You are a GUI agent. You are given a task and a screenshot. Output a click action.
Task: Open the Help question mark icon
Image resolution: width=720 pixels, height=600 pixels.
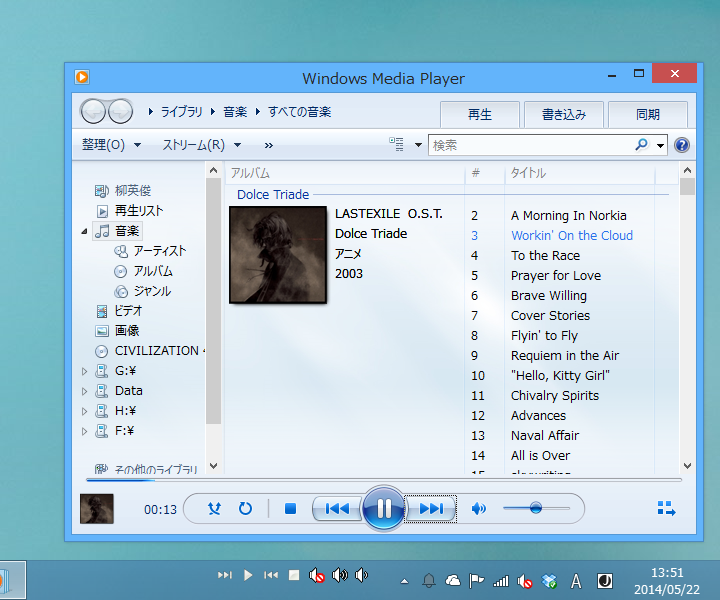coord(682,145)
